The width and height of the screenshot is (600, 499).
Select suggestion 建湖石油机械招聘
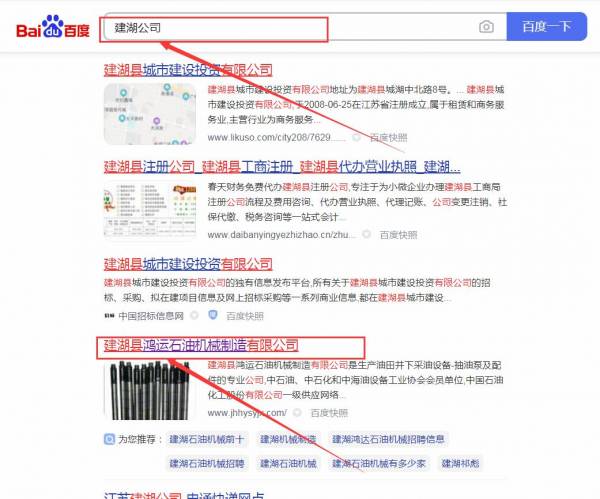tap(206, 463)
